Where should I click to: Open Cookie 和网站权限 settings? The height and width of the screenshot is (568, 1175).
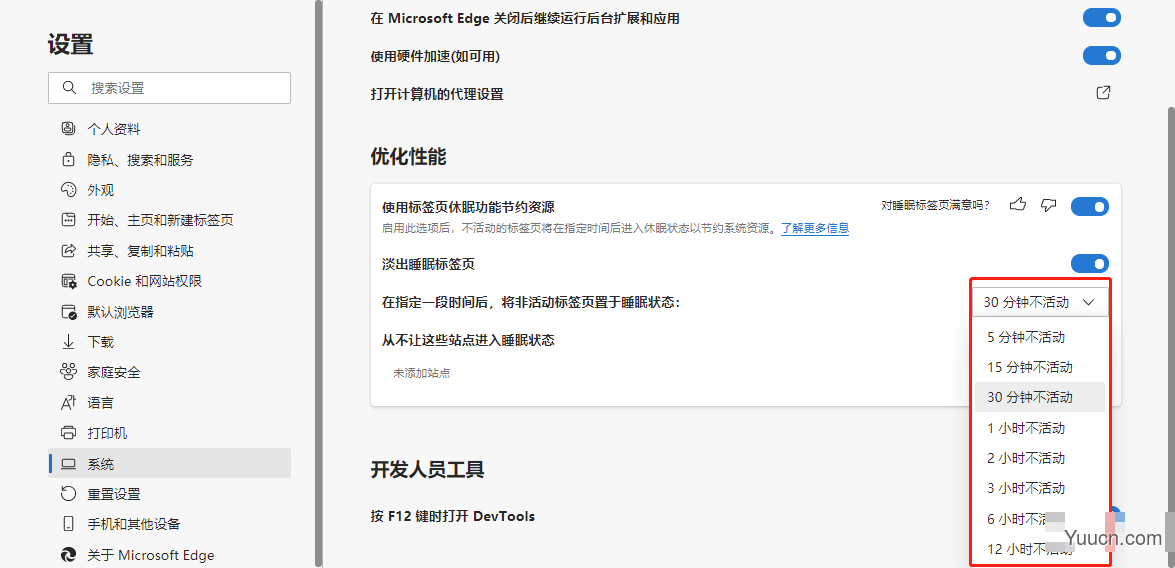(x=169, y=281)
